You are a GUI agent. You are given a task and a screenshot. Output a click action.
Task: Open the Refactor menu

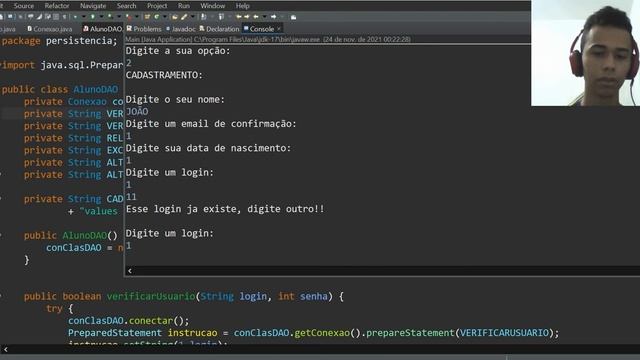tap(57, 6)
